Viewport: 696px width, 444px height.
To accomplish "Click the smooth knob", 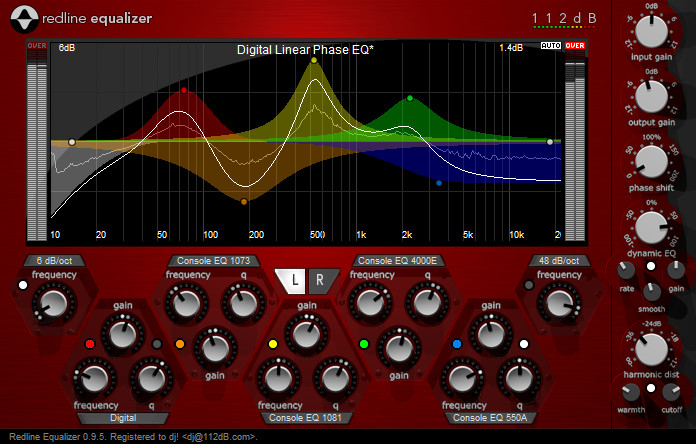I will pos(651,292).
